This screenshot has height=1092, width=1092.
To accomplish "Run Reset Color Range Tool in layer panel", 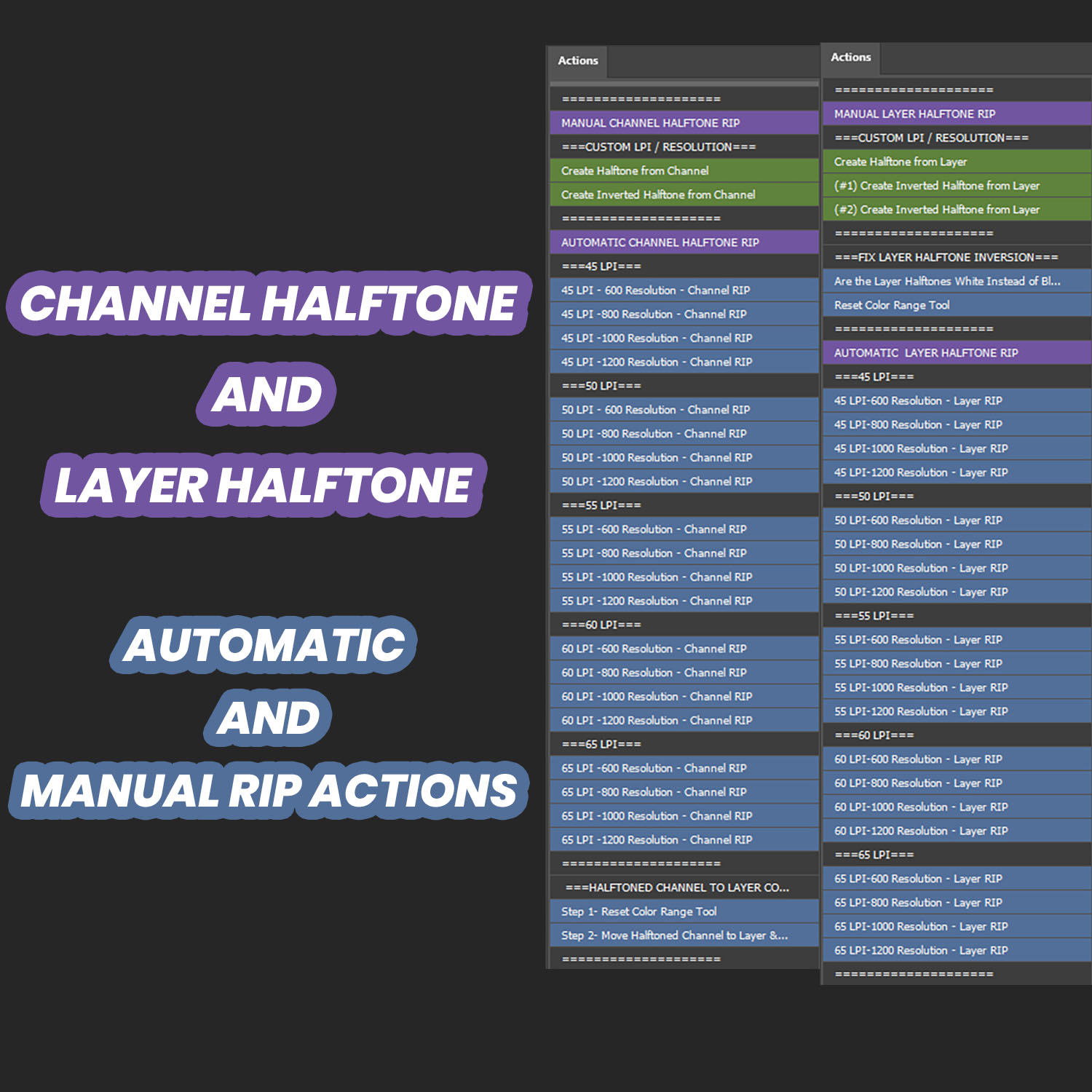I will (957, 305).
